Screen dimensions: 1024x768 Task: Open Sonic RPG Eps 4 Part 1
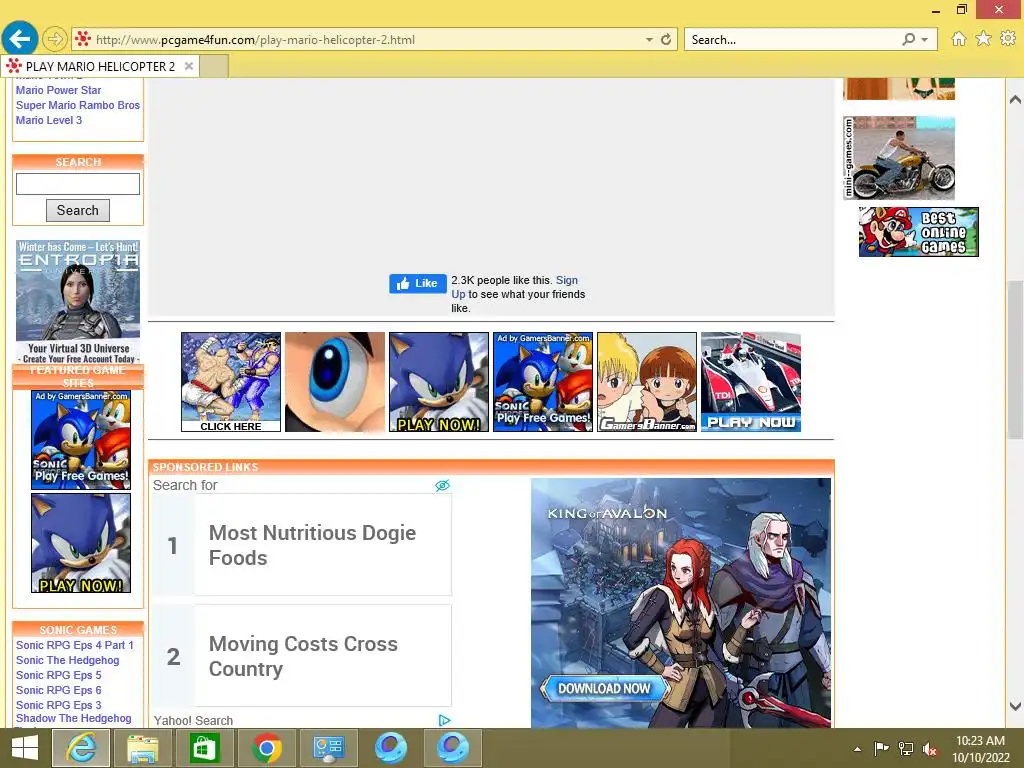[74, 645]
